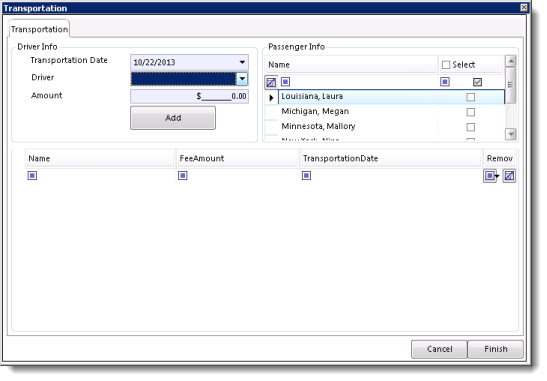This screenshot has width=547, height=381.
Task: Click the Remov column header
Action: coord(500,158)
